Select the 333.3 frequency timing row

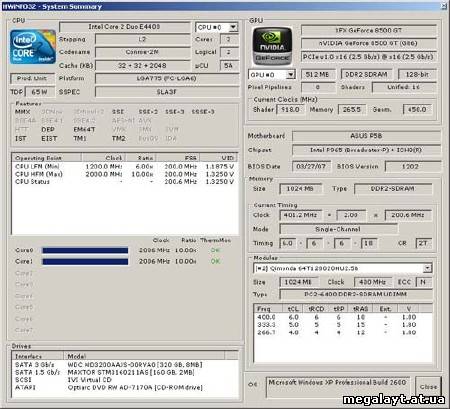point(343,325)
